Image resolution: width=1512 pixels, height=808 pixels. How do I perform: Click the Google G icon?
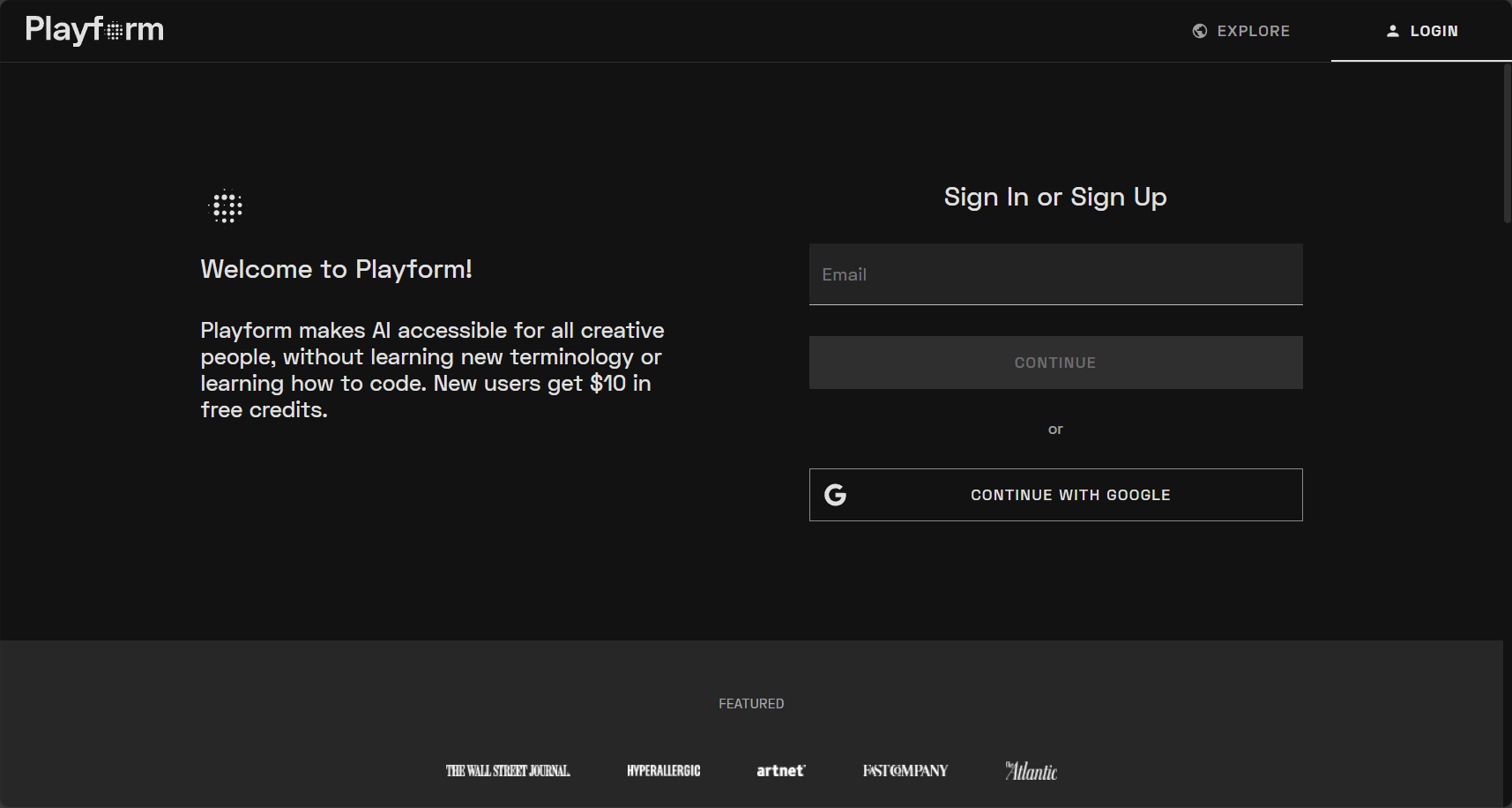coord(835,495)
